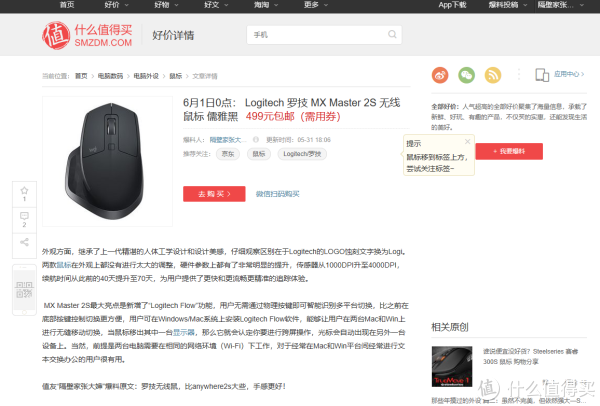600x406 pixels.
Task: Open comments via the speech bubble icon
Action: tap(24, 216)
